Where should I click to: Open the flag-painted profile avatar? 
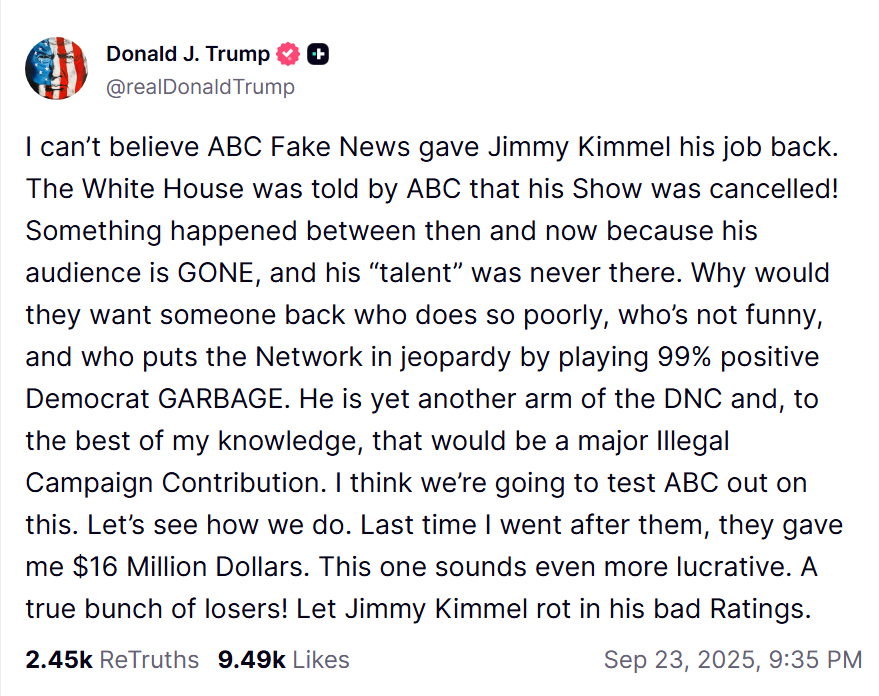(x=57, y=68)
